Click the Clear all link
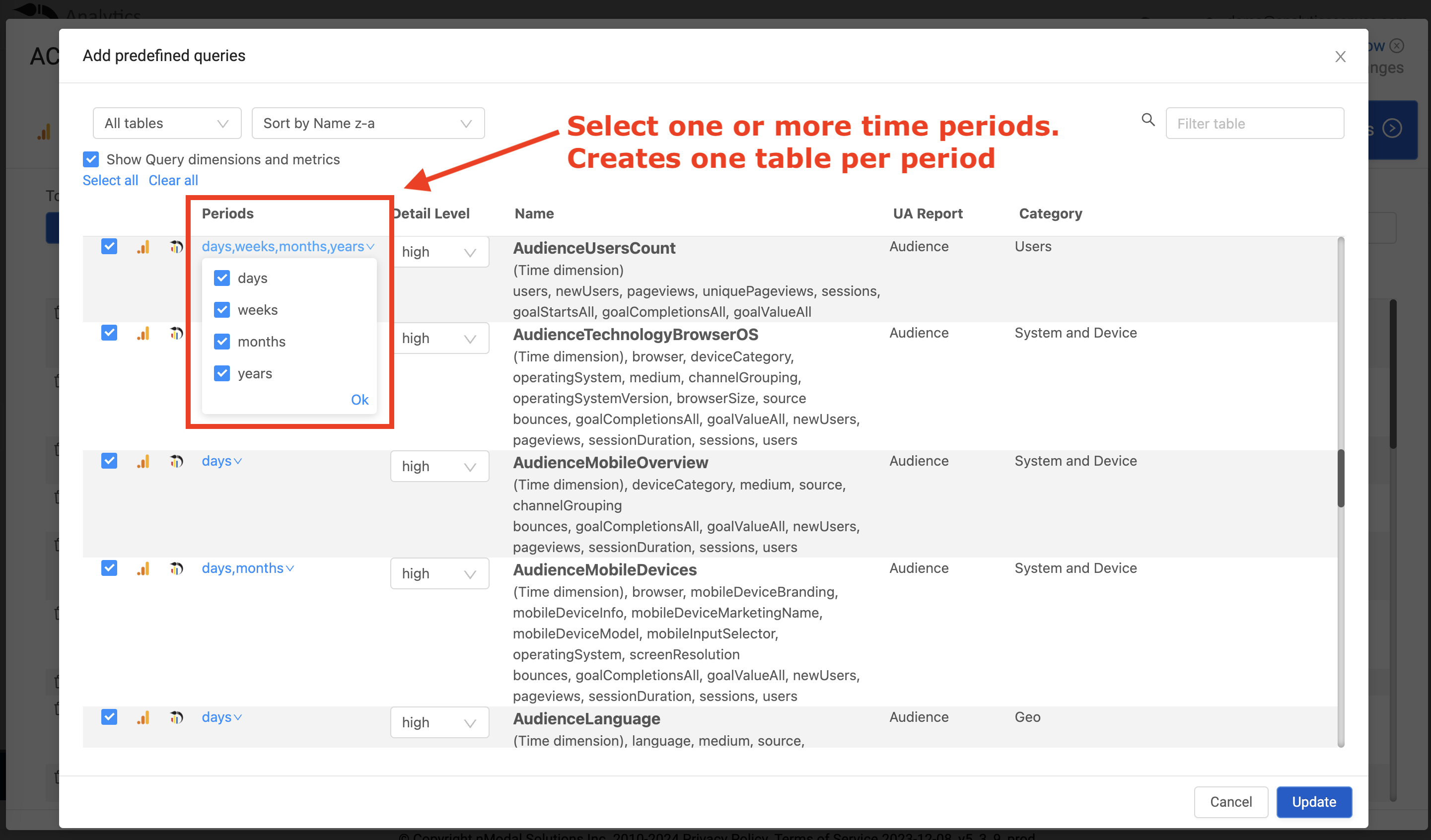Image resolution: width=1431 pixels, height=840 pixels. click(x=173, y=180)
